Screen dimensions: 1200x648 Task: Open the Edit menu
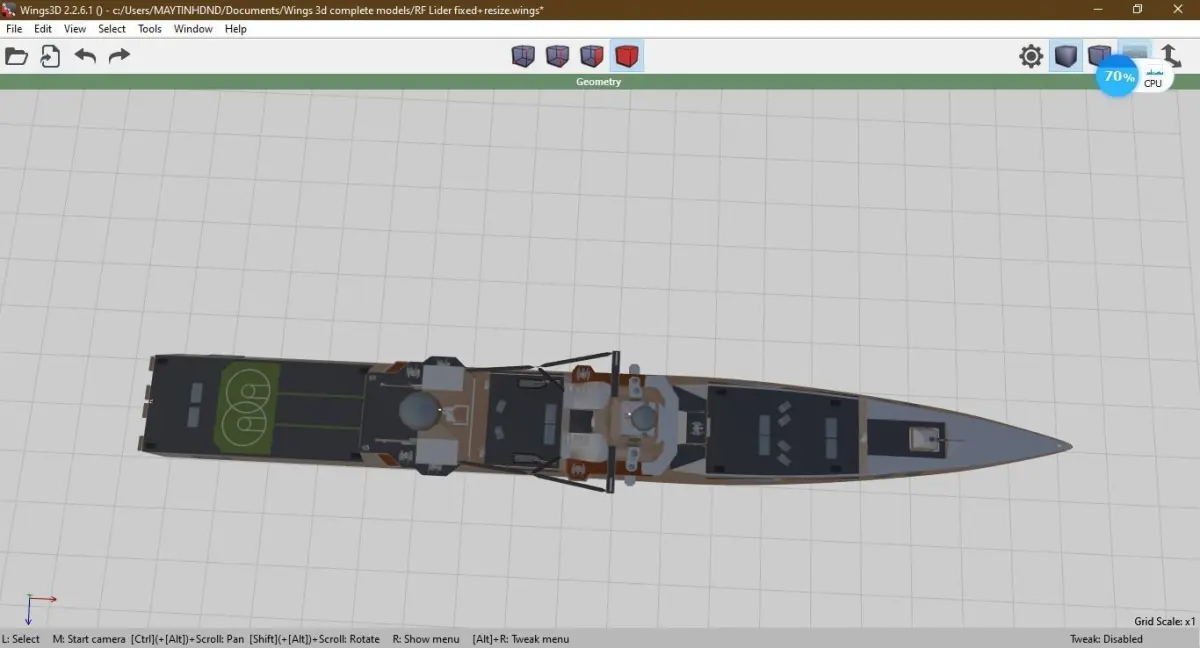[43, 29]
